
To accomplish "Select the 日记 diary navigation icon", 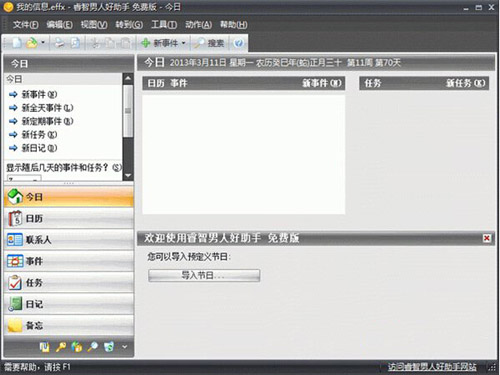I will coord(15,304).
